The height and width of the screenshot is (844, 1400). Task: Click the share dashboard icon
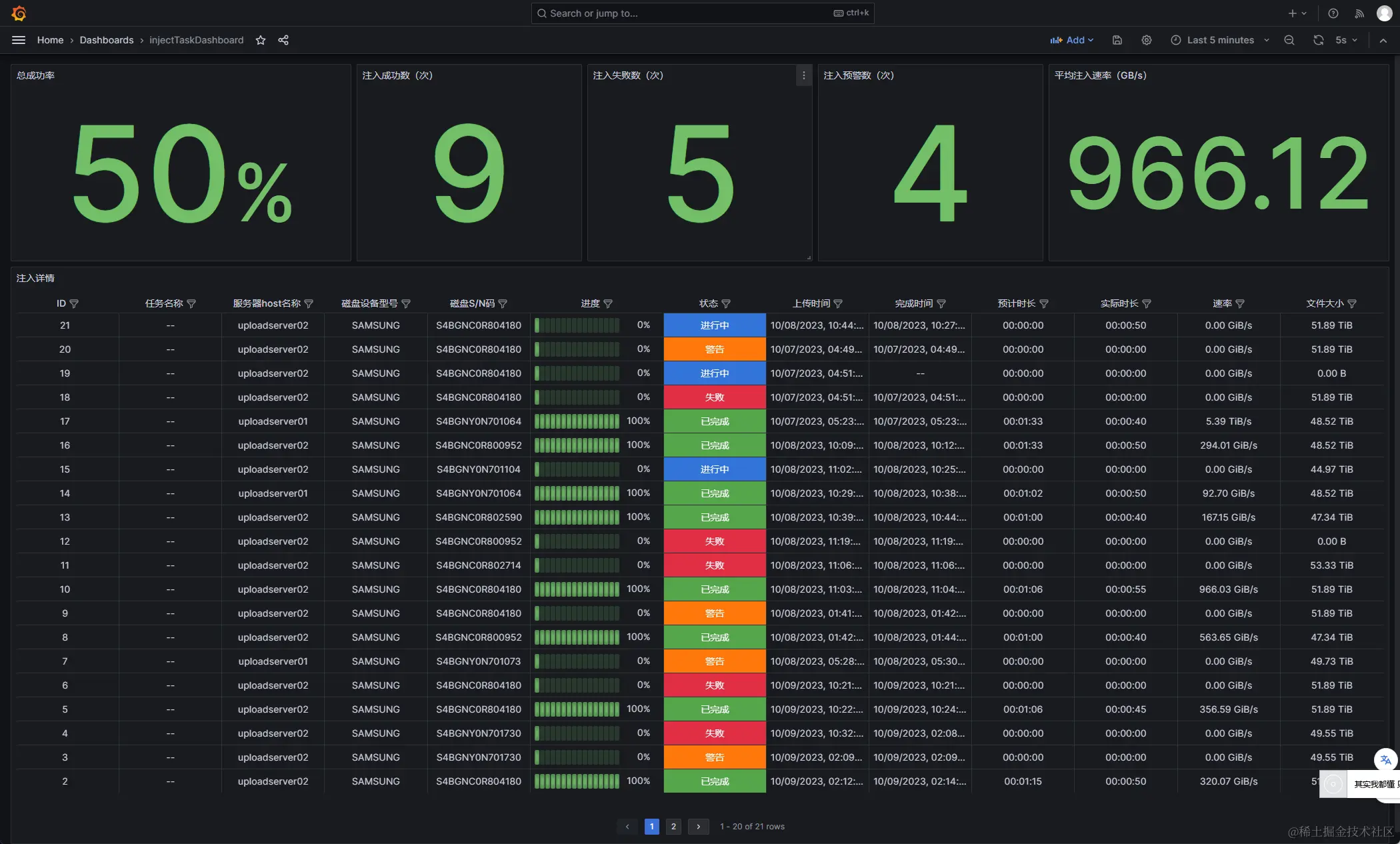pos(283,40)
